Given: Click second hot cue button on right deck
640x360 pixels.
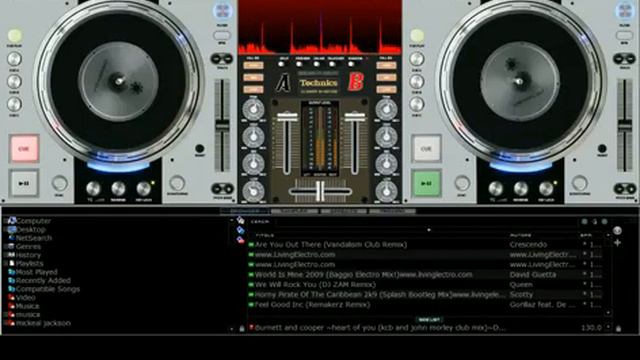Looking at the screenshot, I should coord(417,82).
